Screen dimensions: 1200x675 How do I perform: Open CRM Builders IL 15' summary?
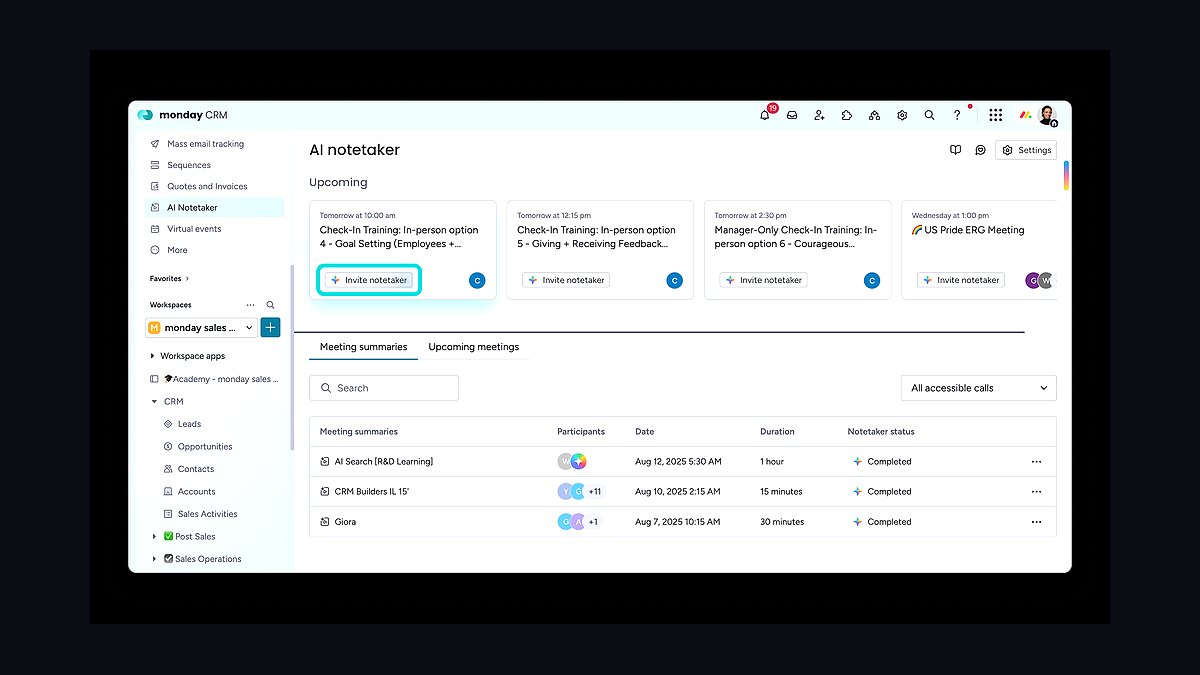[371, 492]
